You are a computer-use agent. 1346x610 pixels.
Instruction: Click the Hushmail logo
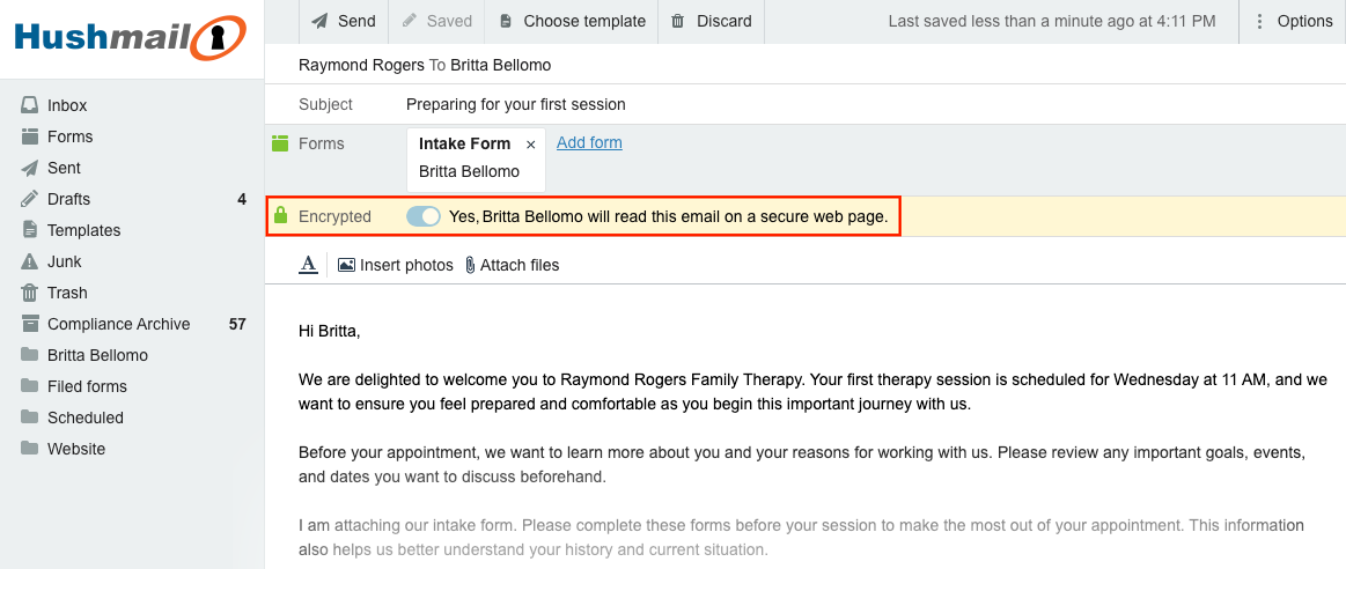pyautogui.click(x=129, y=34)
